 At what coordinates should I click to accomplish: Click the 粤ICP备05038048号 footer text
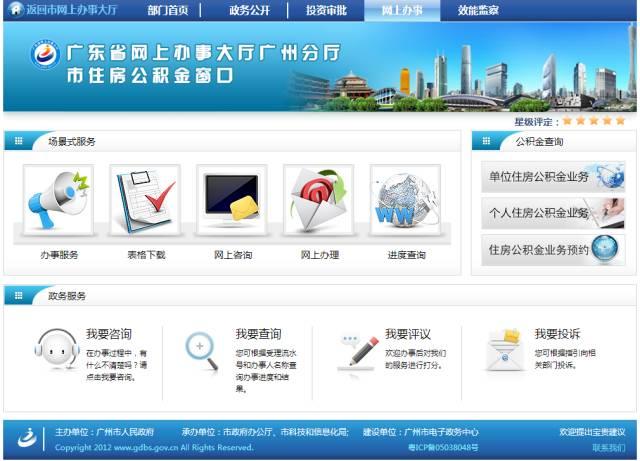[x=443, y=448]
